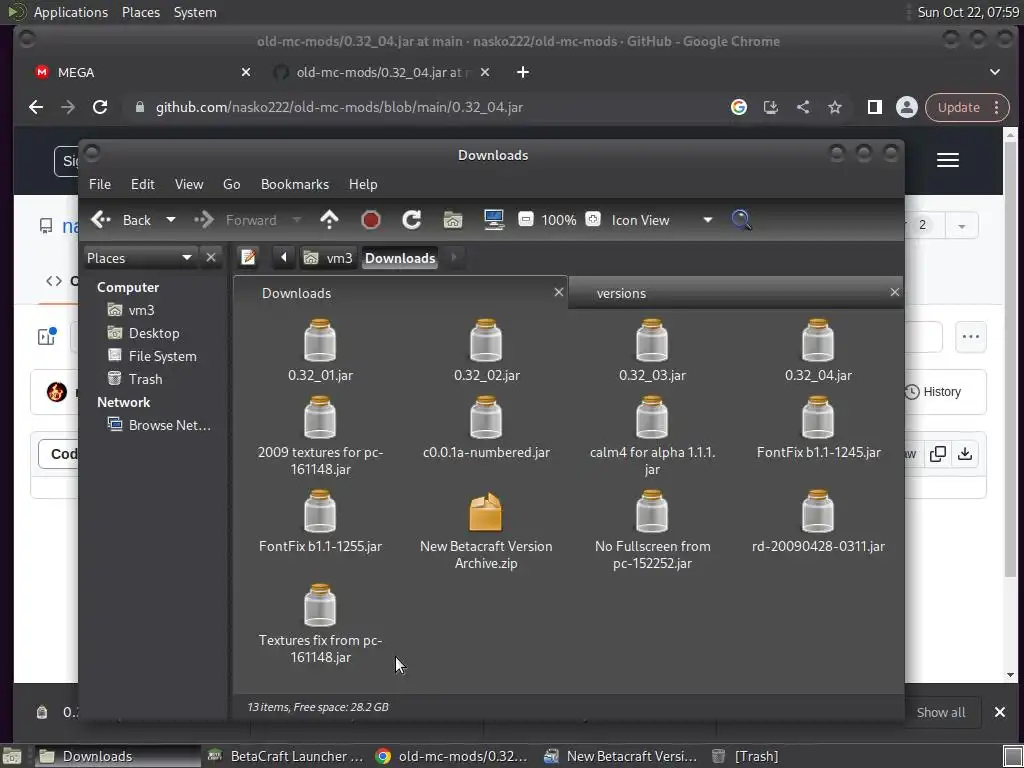The width and height of the screenshot is (1024, 768).
Task: Close the Downloads file manager tab
Action: [558, 292]
